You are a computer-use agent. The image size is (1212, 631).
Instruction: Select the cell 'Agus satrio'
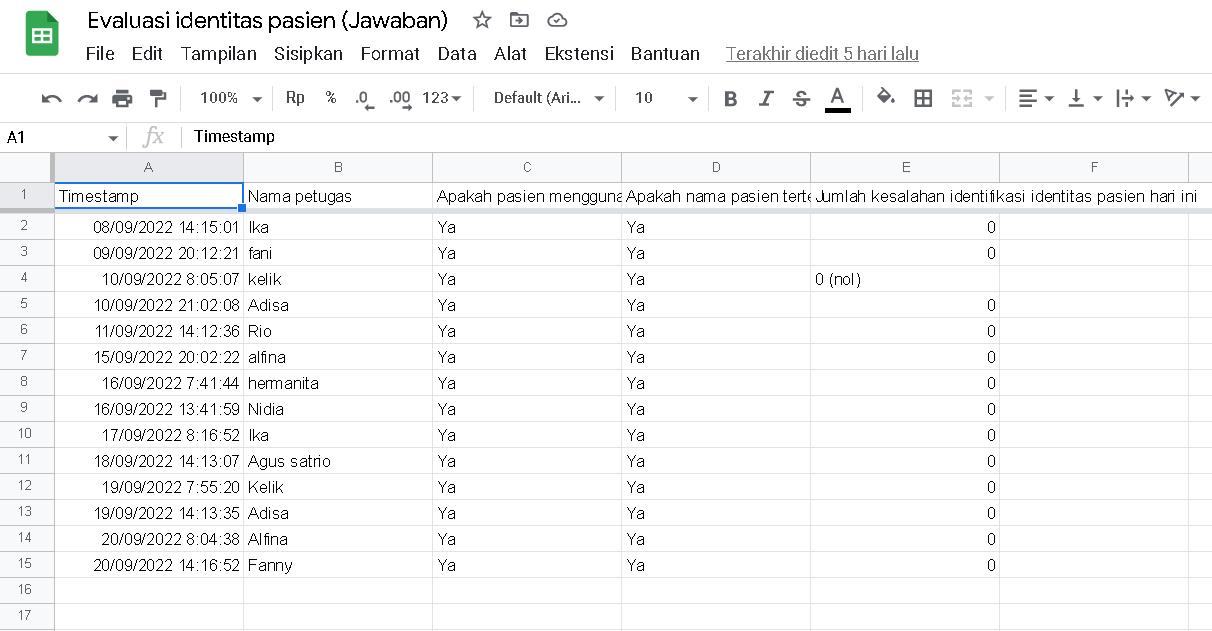click(x=338, y=461)
